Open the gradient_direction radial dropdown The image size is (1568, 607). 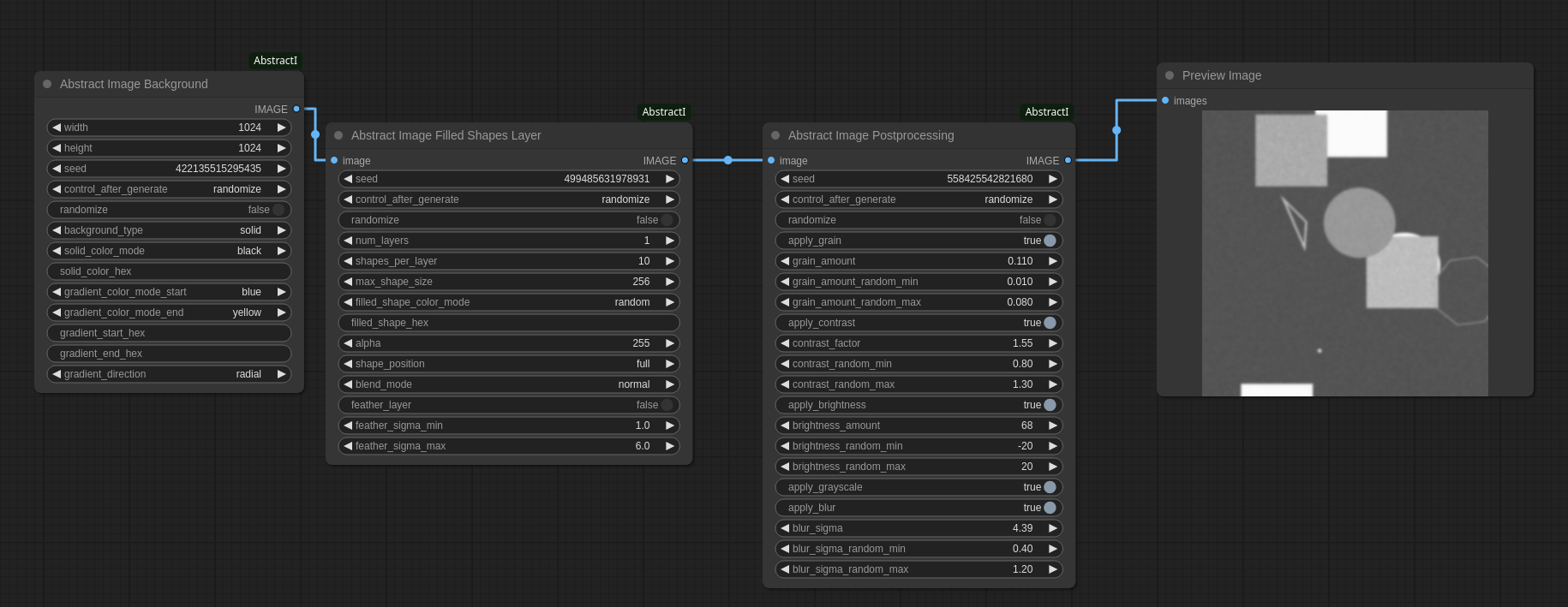pyautogui.click(x=169, y=374)
